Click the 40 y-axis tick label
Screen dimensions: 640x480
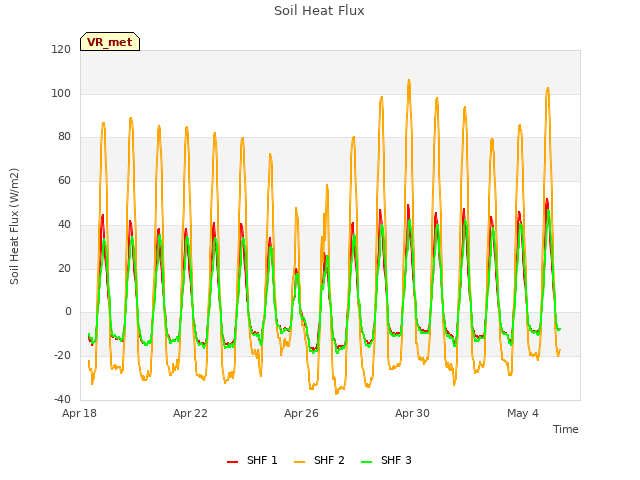click(x=64, y=224)
